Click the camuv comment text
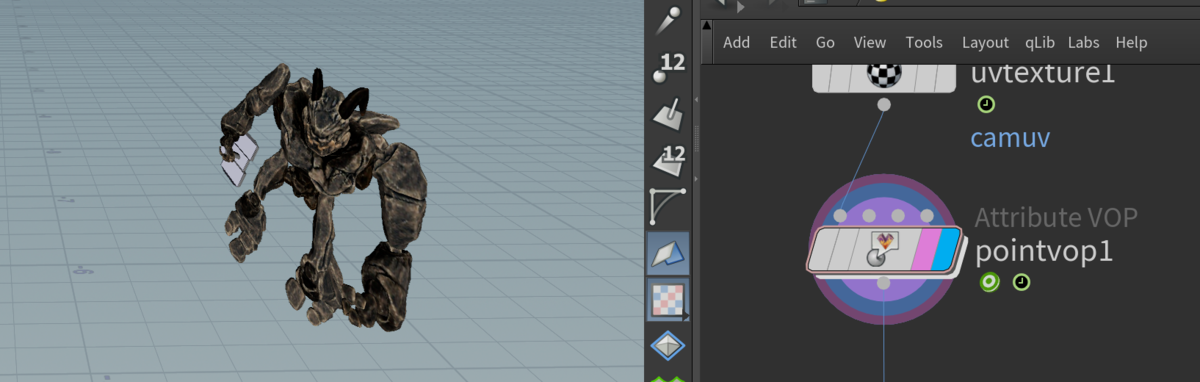The width and height of the screenshot is (1200, 382). point(1010,137)
